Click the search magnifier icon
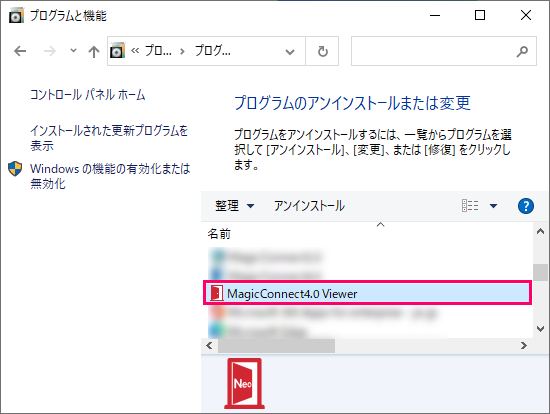The height and width of the screenshot is (414, 550). click(x=522, y=51)
